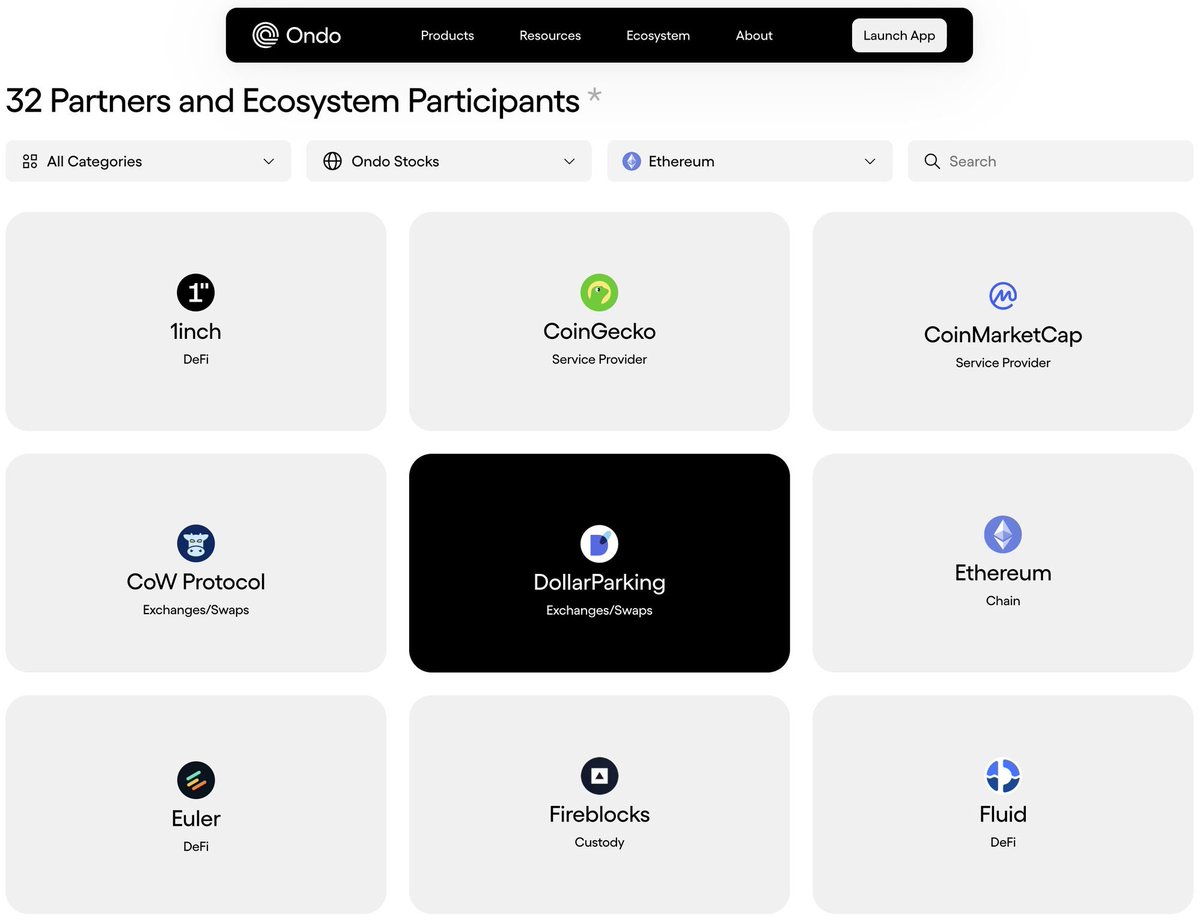
Task: Click the Euler logo icon
Action: click(196, 780)
